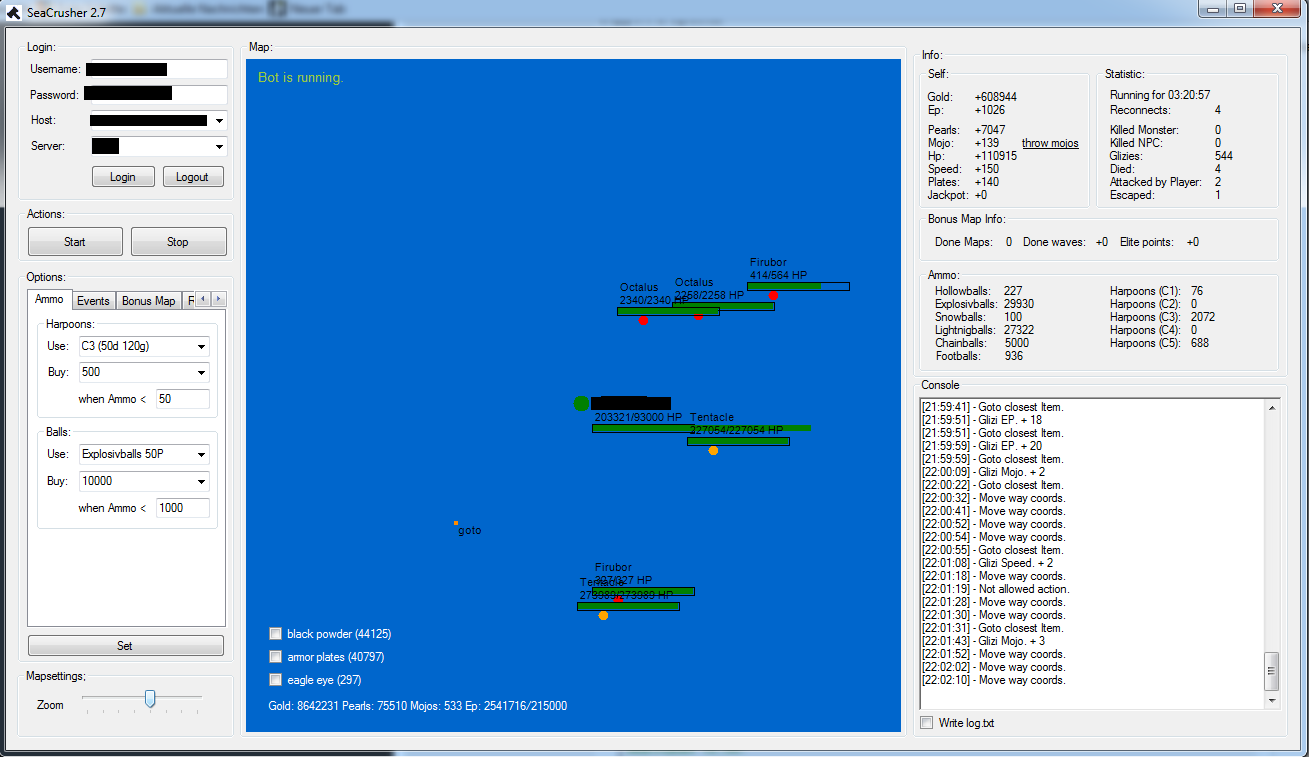Open the Host dropdown
The height and width of the screenshot is (757, 1309).
[219, 121]
